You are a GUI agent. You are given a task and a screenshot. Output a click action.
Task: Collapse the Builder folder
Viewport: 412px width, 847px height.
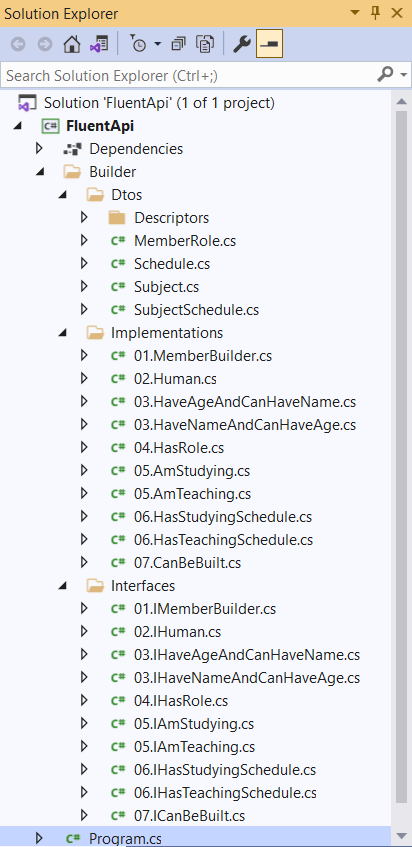(x=40, y=172)
